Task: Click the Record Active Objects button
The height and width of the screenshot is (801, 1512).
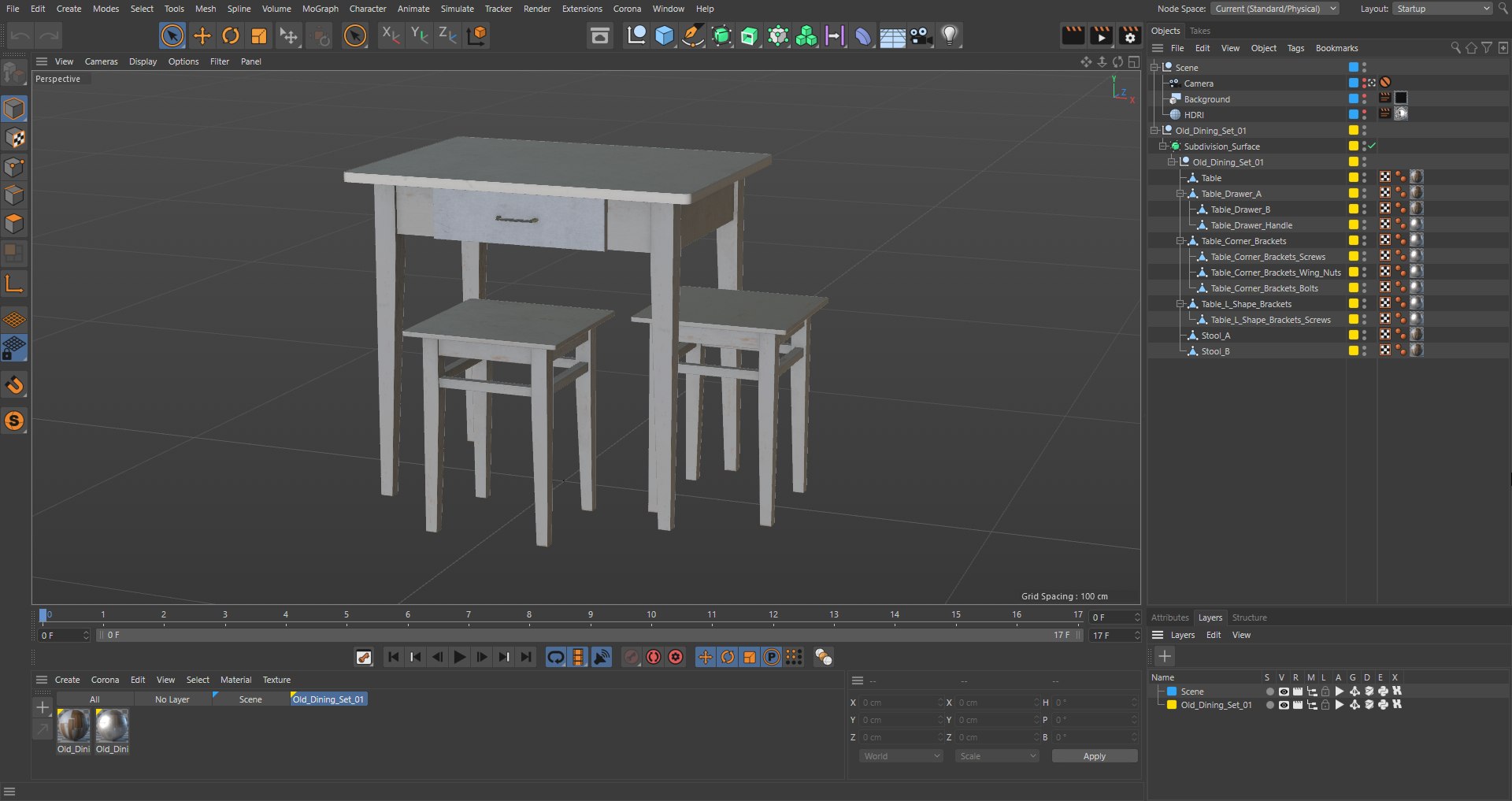Action: point(632,657)
